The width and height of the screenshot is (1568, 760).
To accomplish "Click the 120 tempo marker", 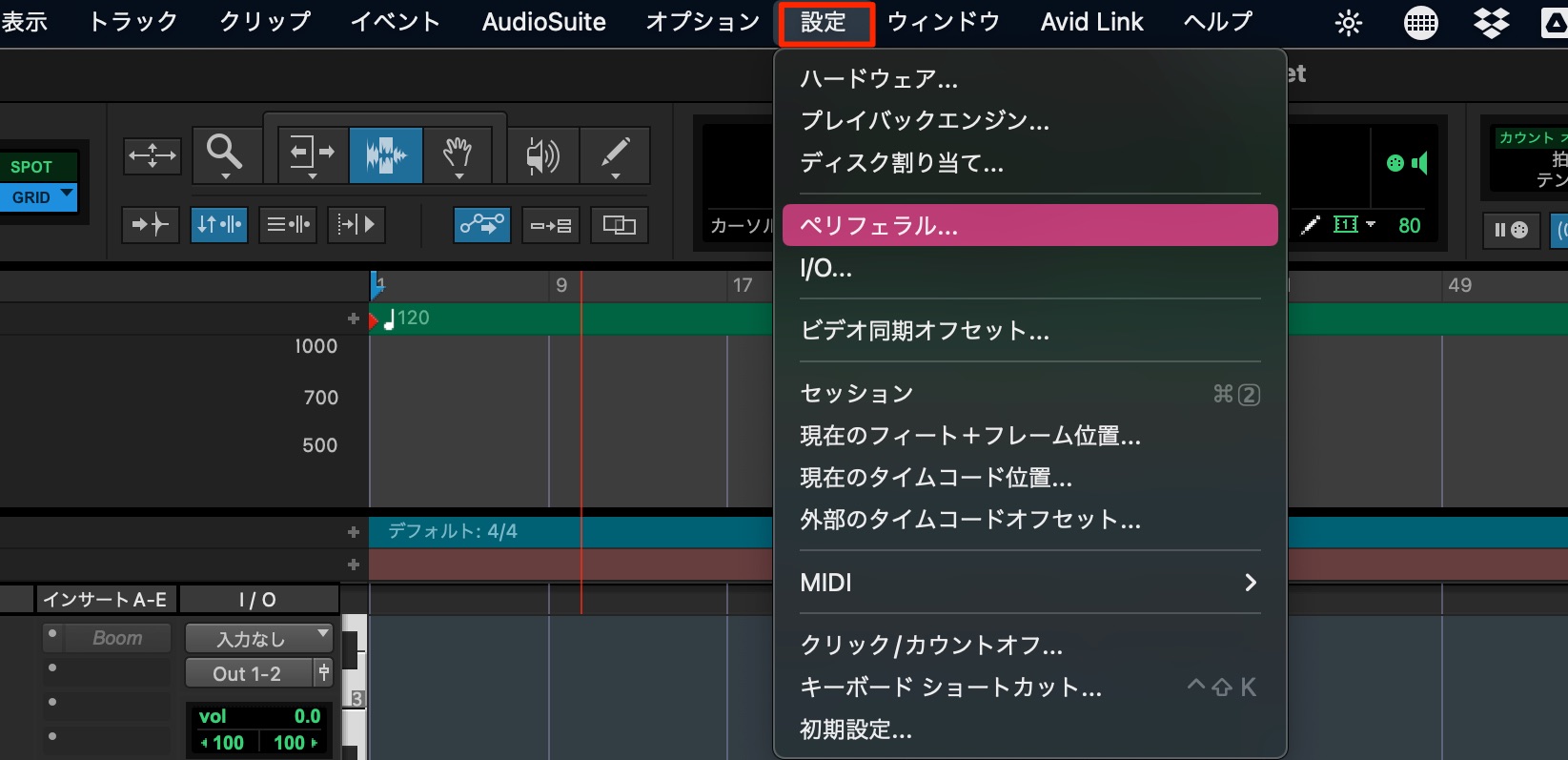I will [x=407, y=318].
